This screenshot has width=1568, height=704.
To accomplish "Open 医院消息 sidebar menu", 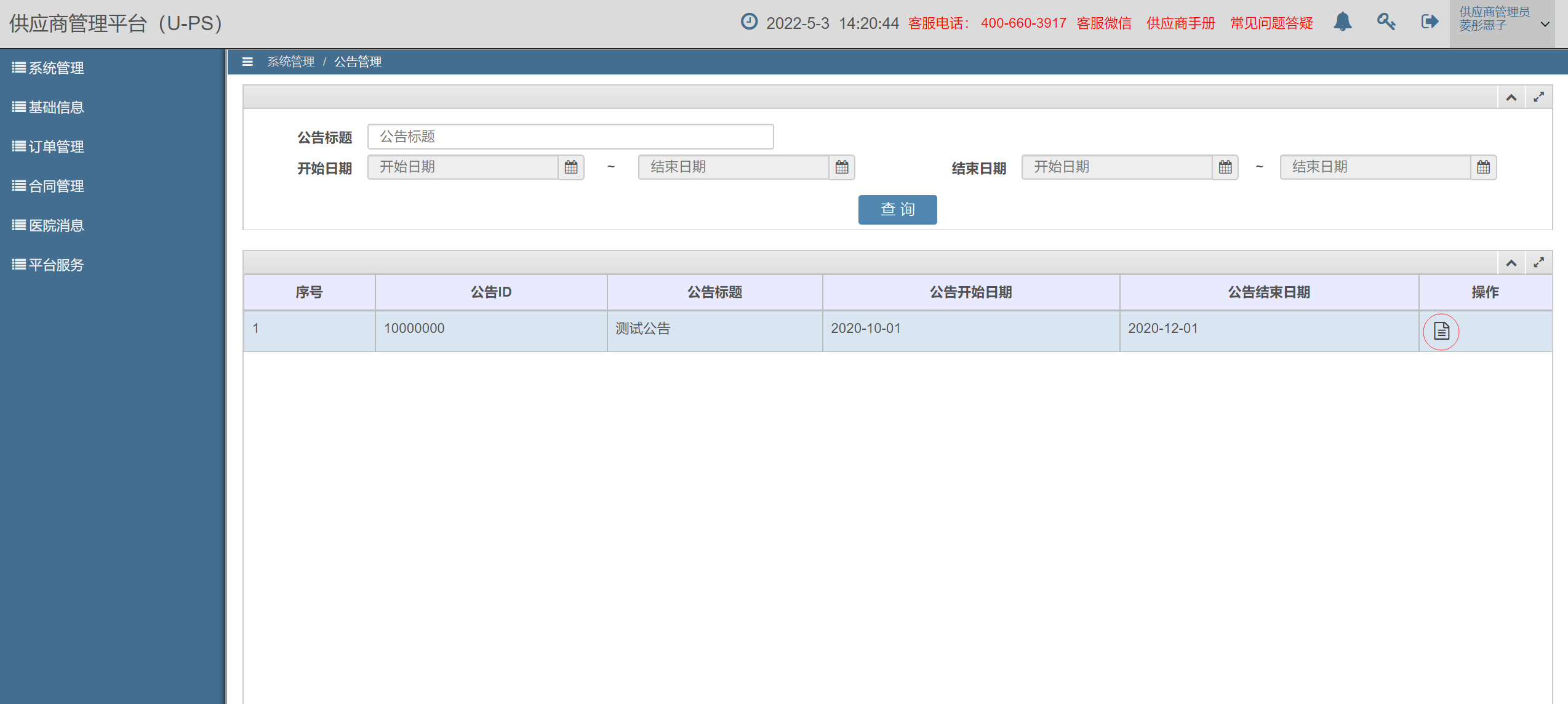I will point(48,225).
